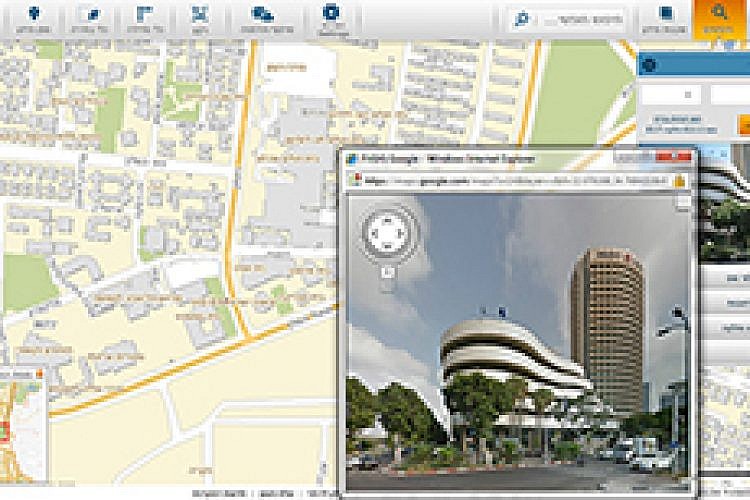Click up arrow on Street View compass
Viewport: 750px width, 500px height.
click(387, 221)
